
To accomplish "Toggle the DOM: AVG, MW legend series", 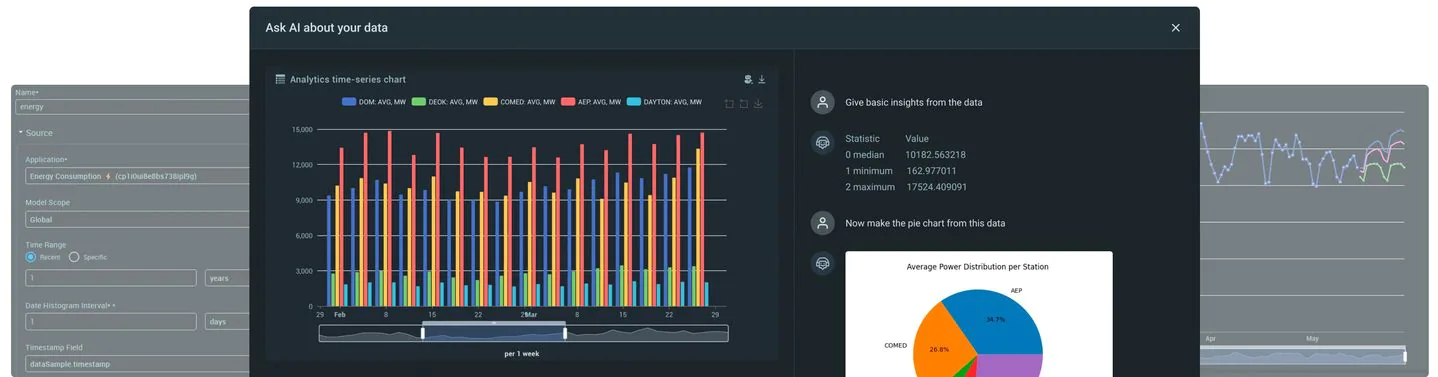I will tap(374, 102).
